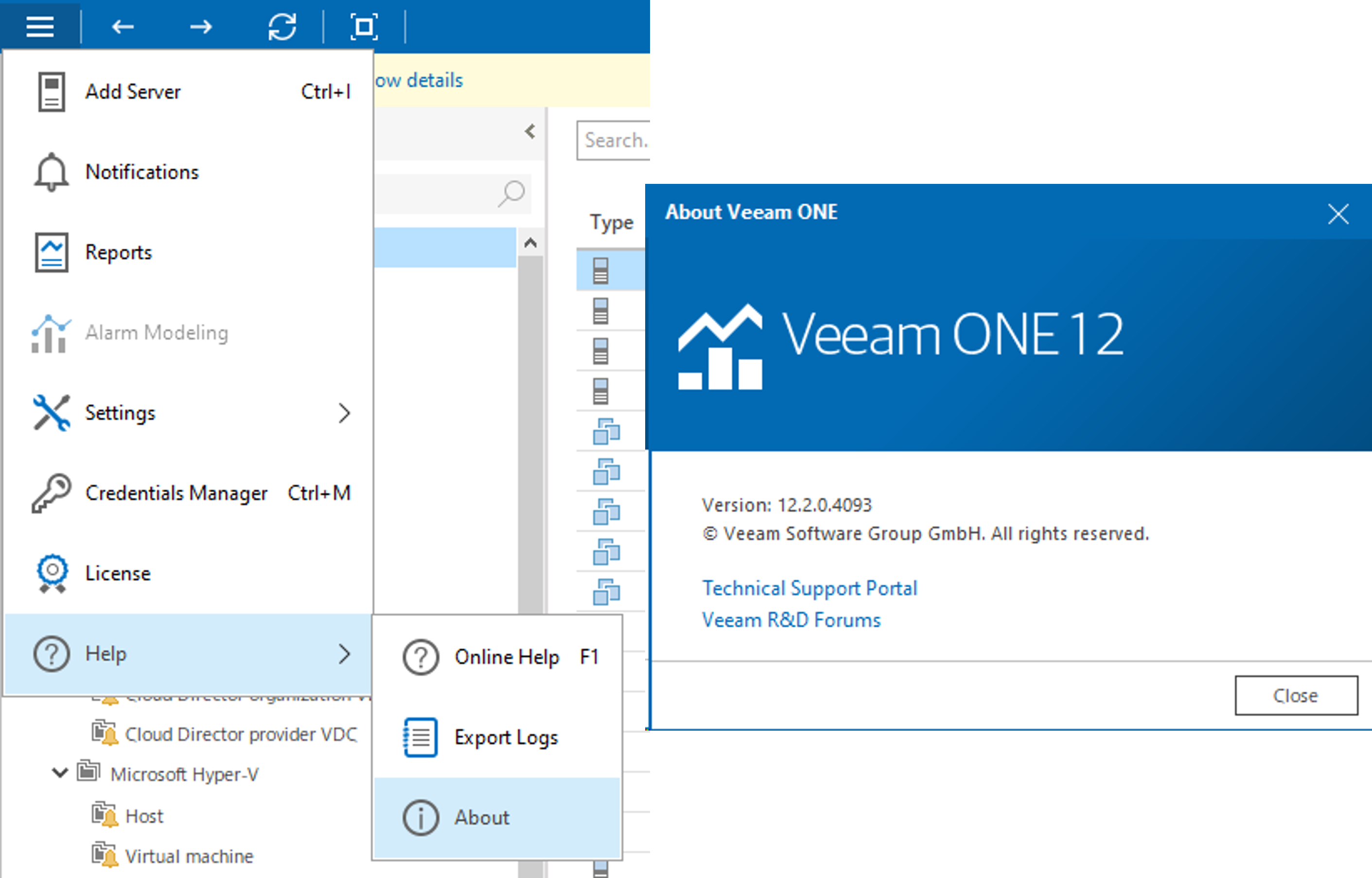Close About Veeam ONE with the X
1372x878 pixels.
click(1338, 214)
